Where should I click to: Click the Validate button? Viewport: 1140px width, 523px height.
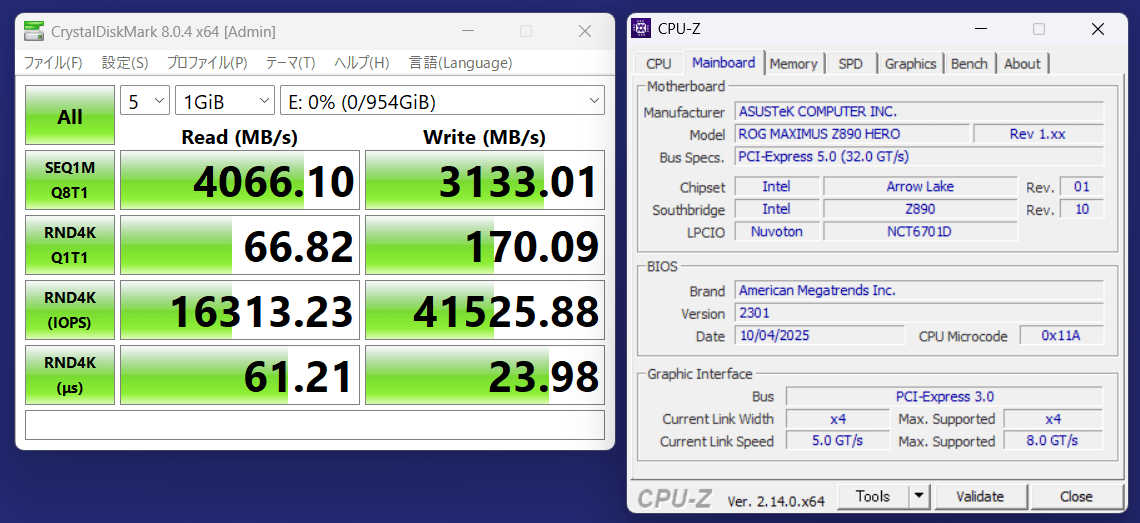(x=980, y=496)
